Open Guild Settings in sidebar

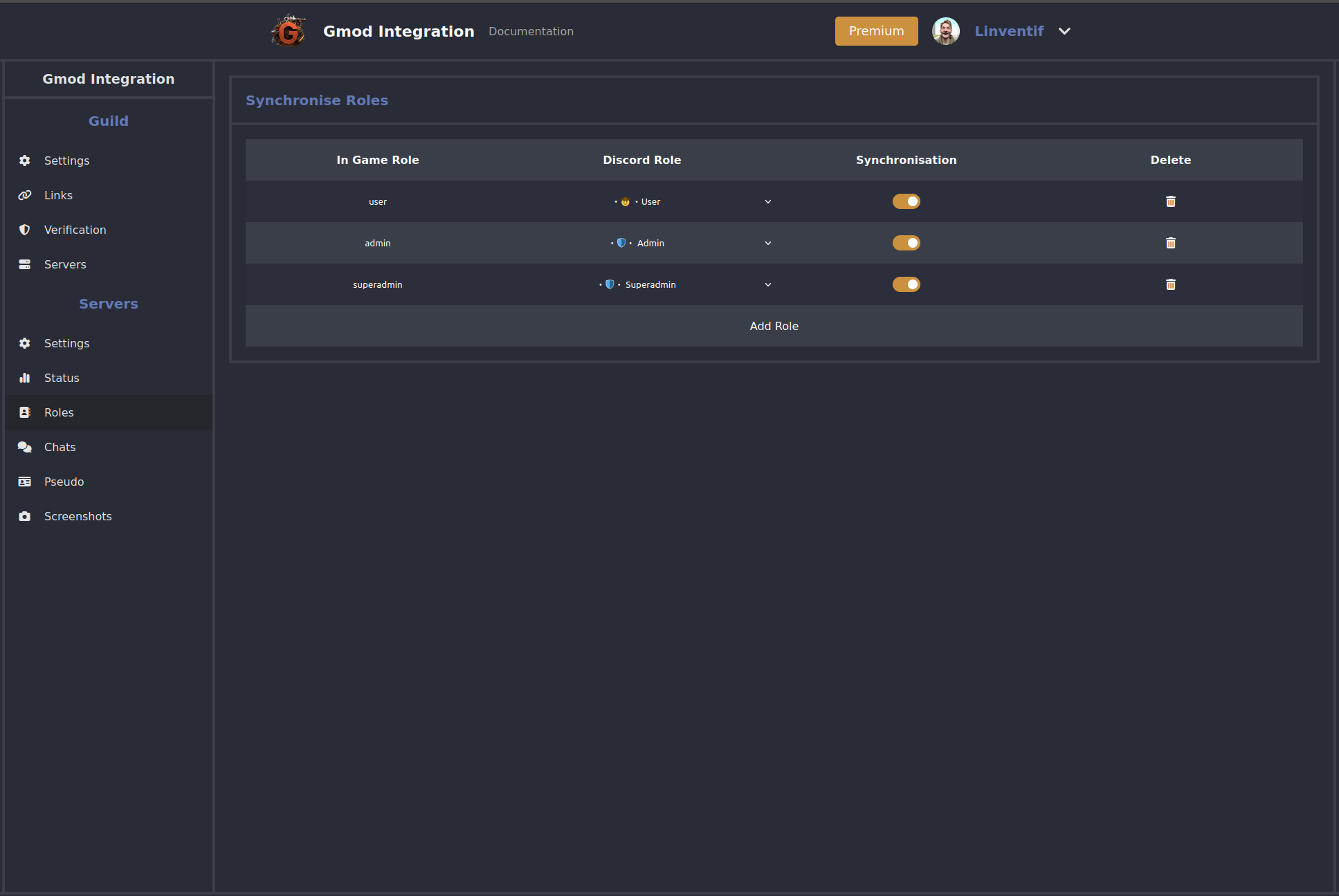(109, 161)
